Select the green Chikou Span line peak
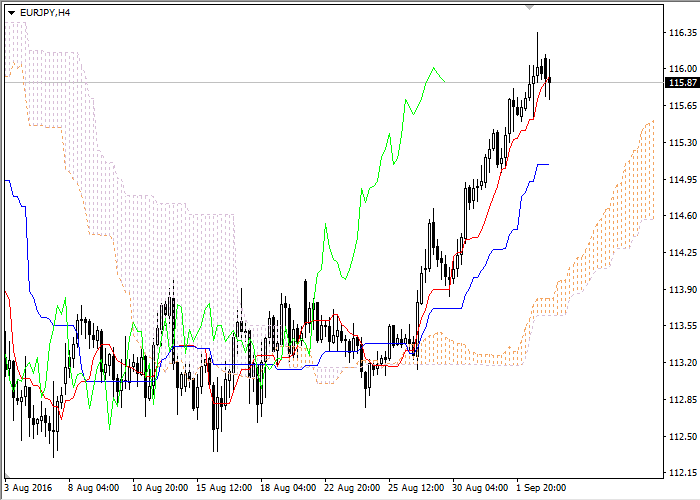 433,68
